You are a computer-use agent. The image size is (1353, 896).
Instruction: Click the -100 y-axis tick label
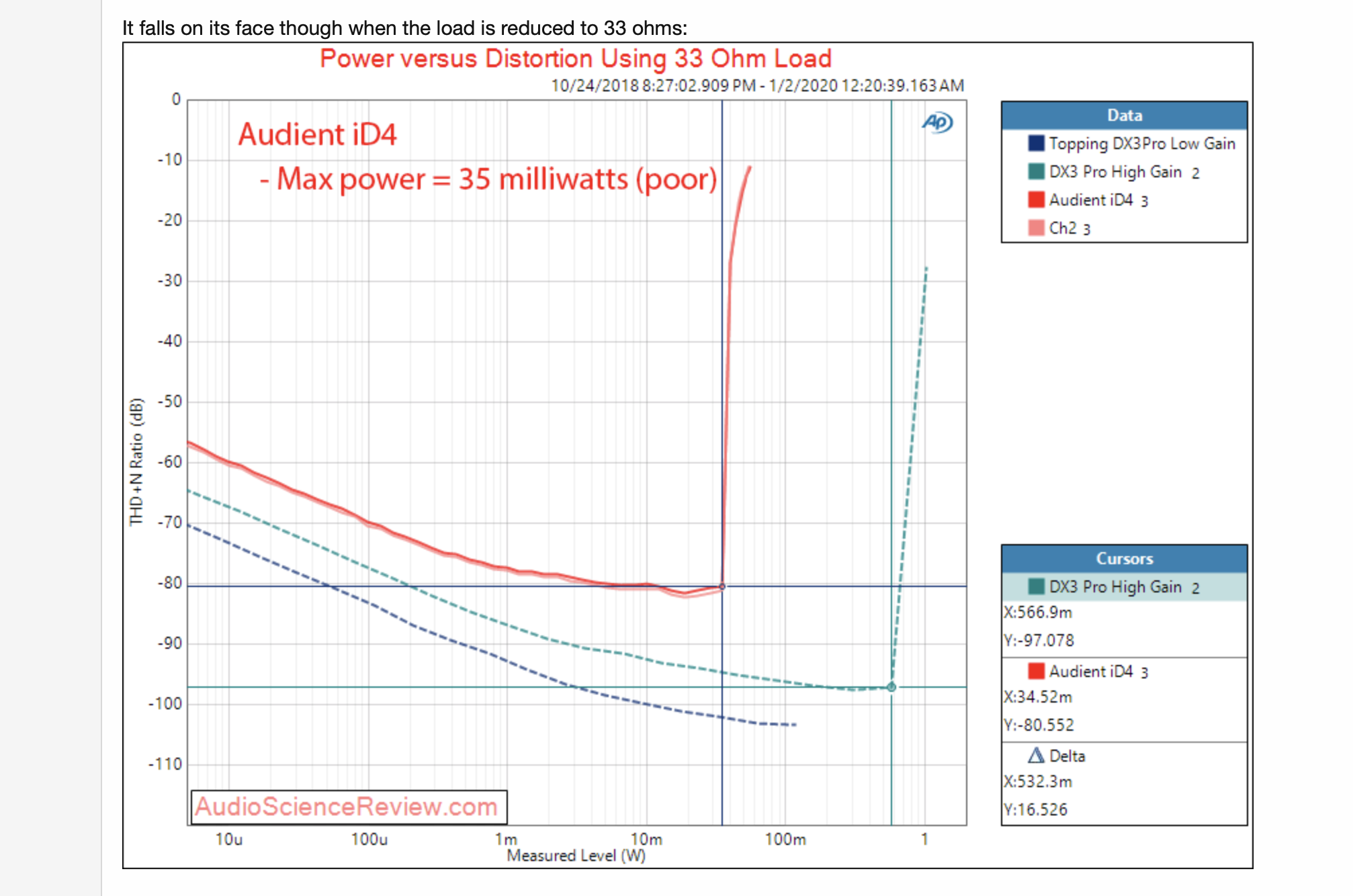(165, 704)
